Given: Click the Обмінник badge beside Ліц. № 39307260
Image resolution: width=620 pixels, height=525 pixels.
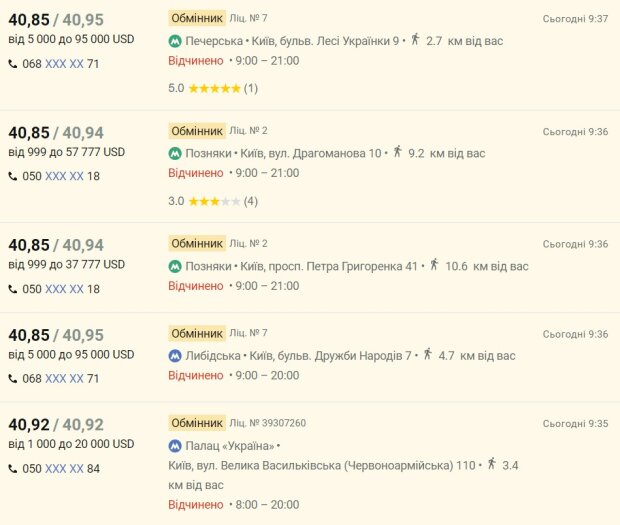Looking at the screenshot, I should tap(196, 423).
